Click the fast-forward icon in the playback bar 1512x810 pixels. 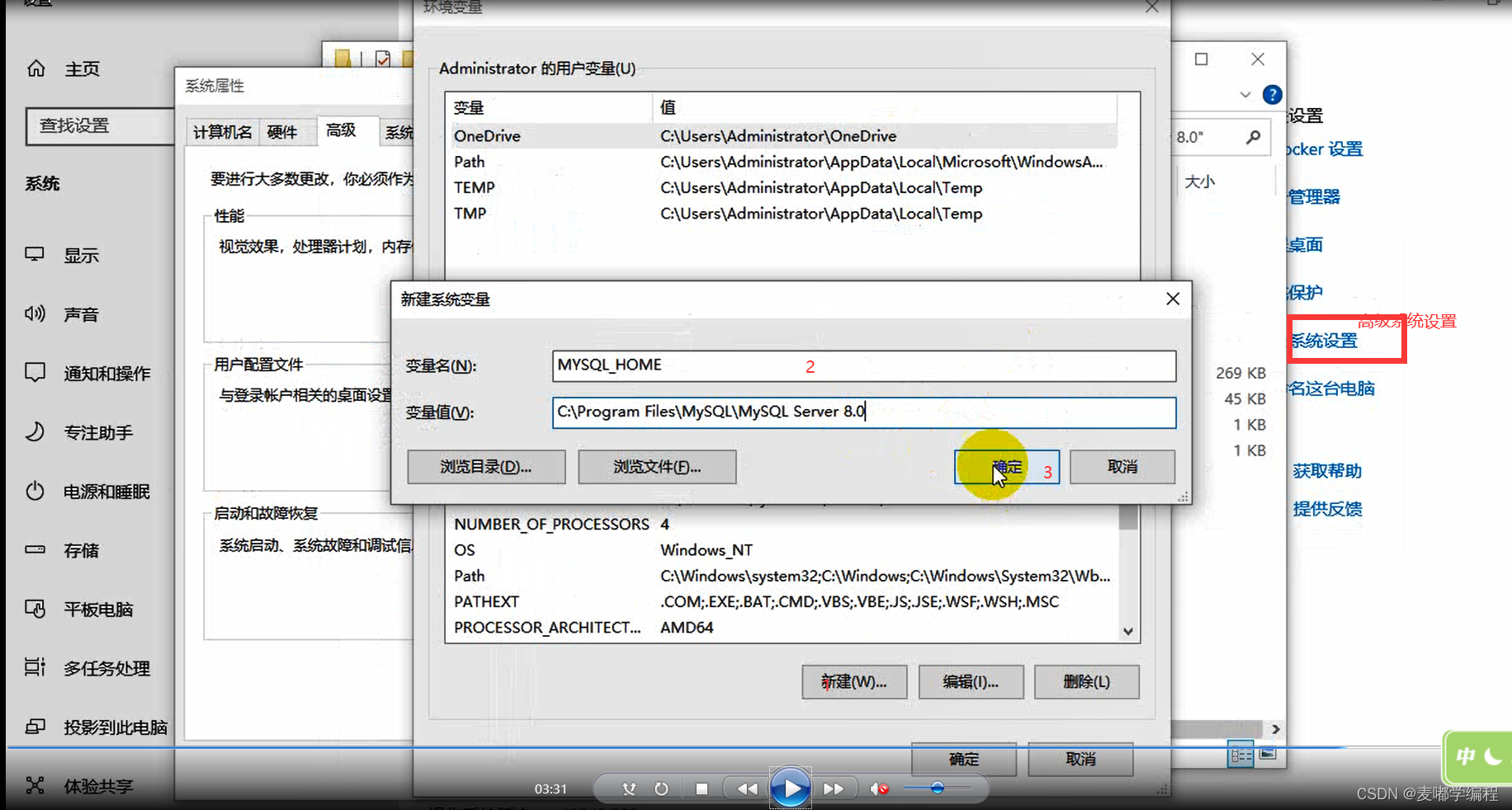point(835,788)
